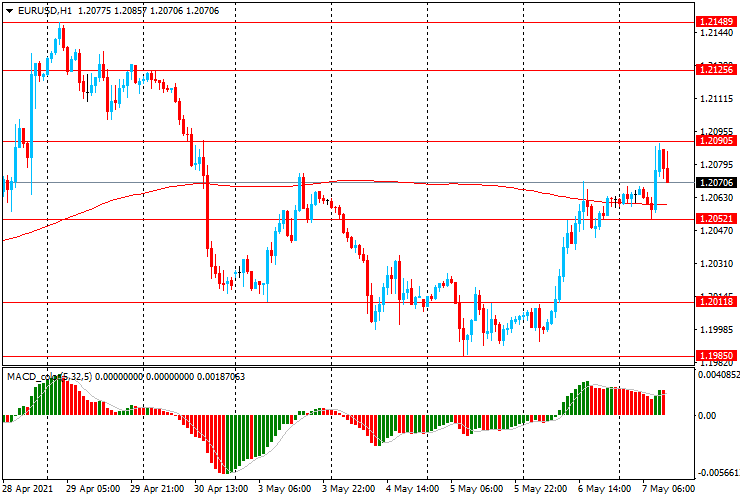Click the MACD zero level label 0.00

tap(706, 415)
